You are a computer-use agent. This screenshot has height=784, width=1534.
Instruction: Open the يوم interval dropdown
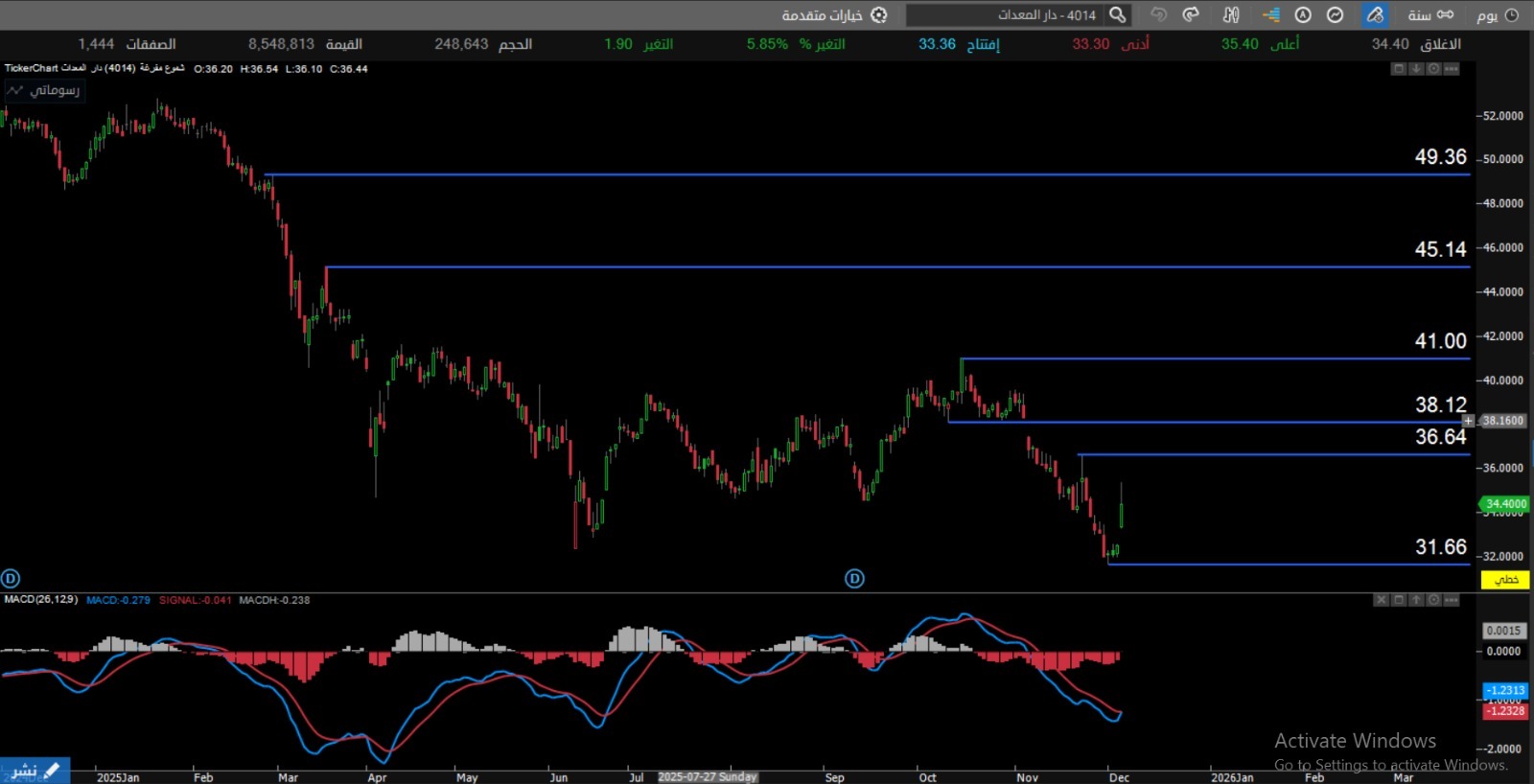coord(1497,14)
